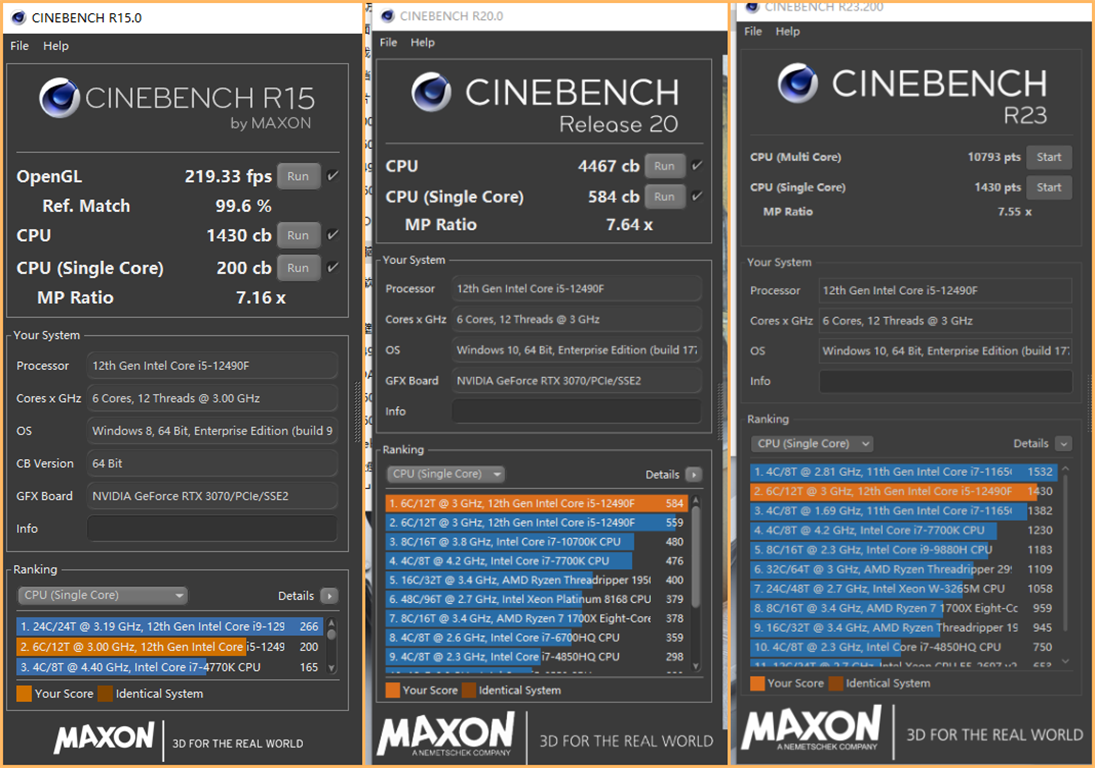
Task: Click the Cinebench R15 sphere logo
Action: (x=59, y=98)
